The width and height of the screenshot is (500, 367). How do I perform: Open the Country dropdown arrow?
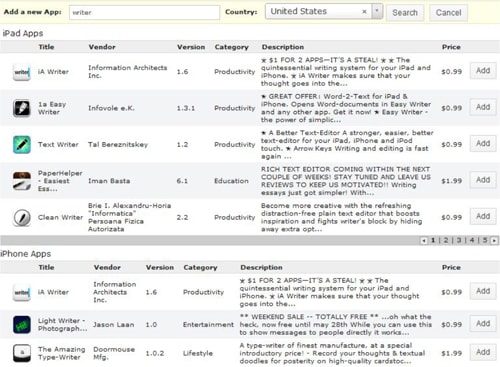coord(377,12)
